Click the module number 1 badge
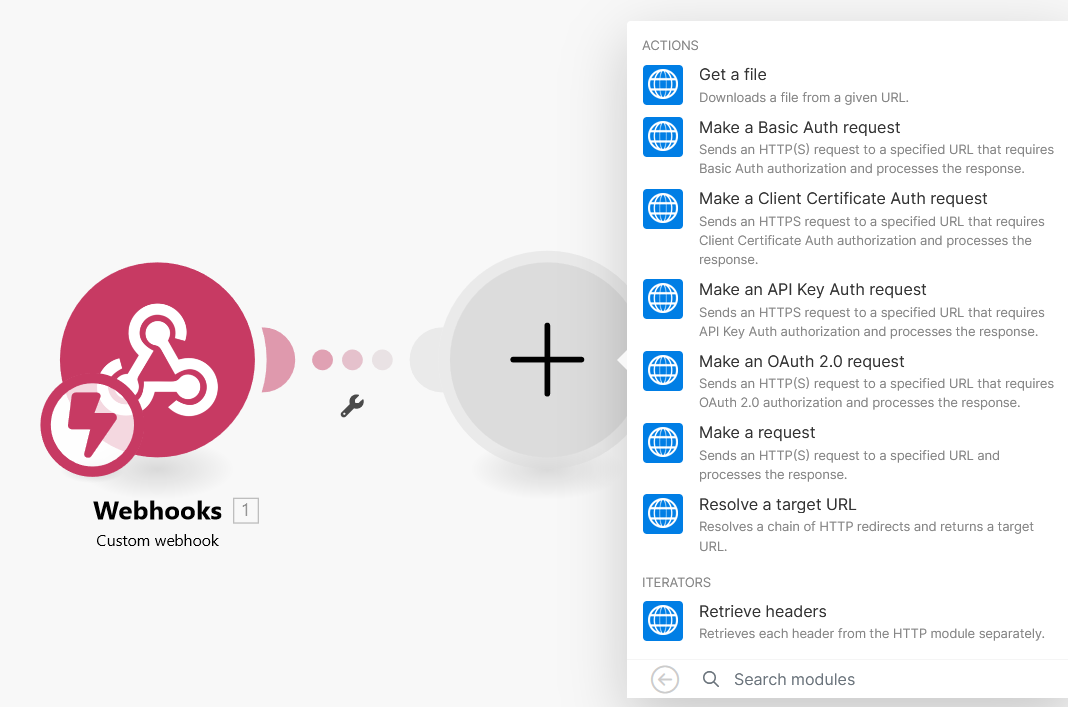This screenshot has width=1068, height=707. tap(246, 510)
